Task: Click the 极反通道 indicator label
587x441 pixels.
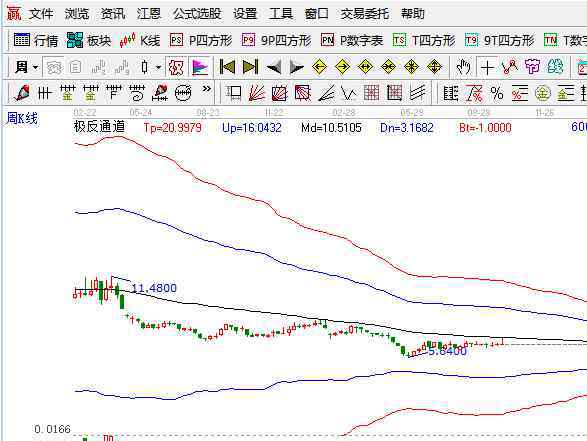Action: (x=99, y=127)
